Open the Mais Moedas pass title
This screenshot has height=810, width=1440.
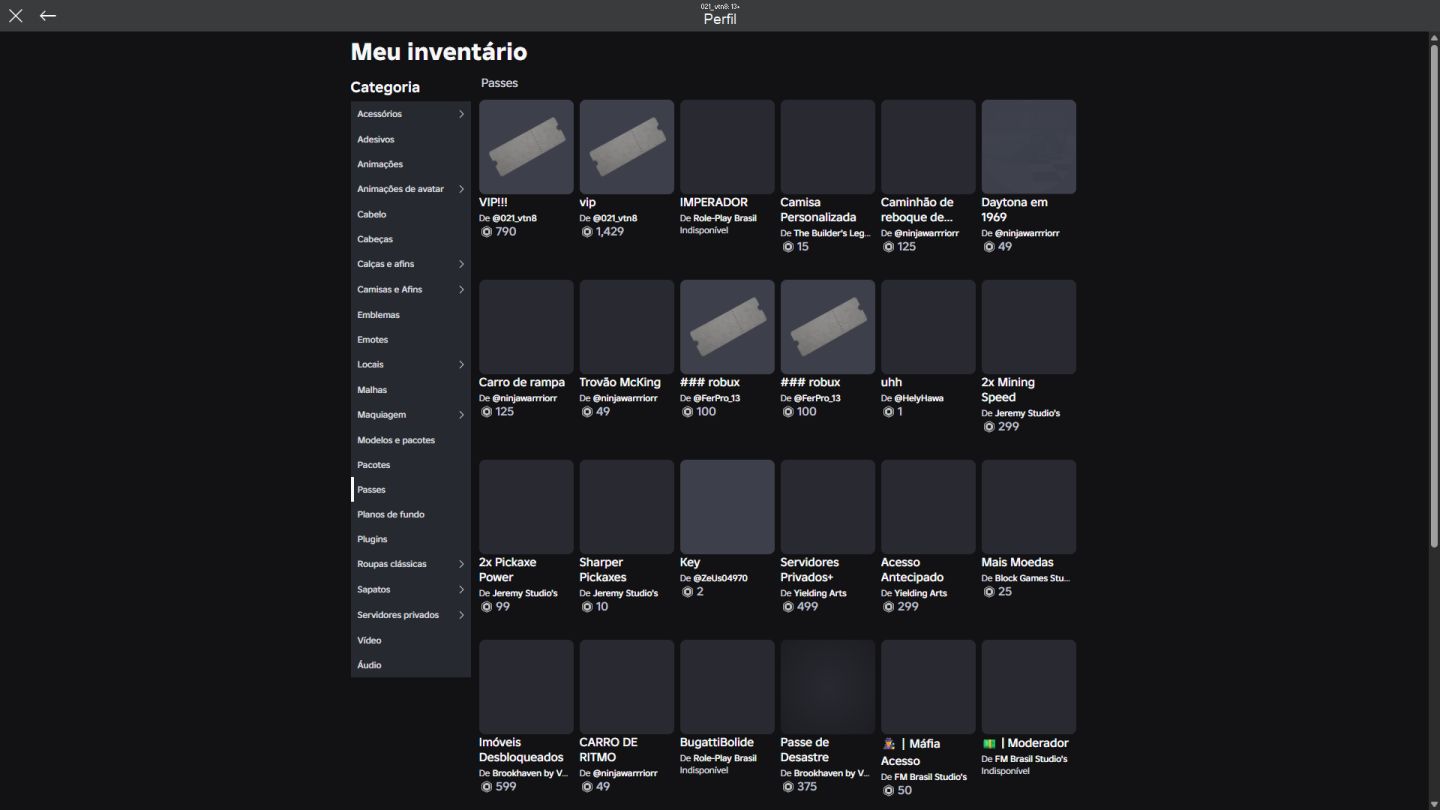1017,562
